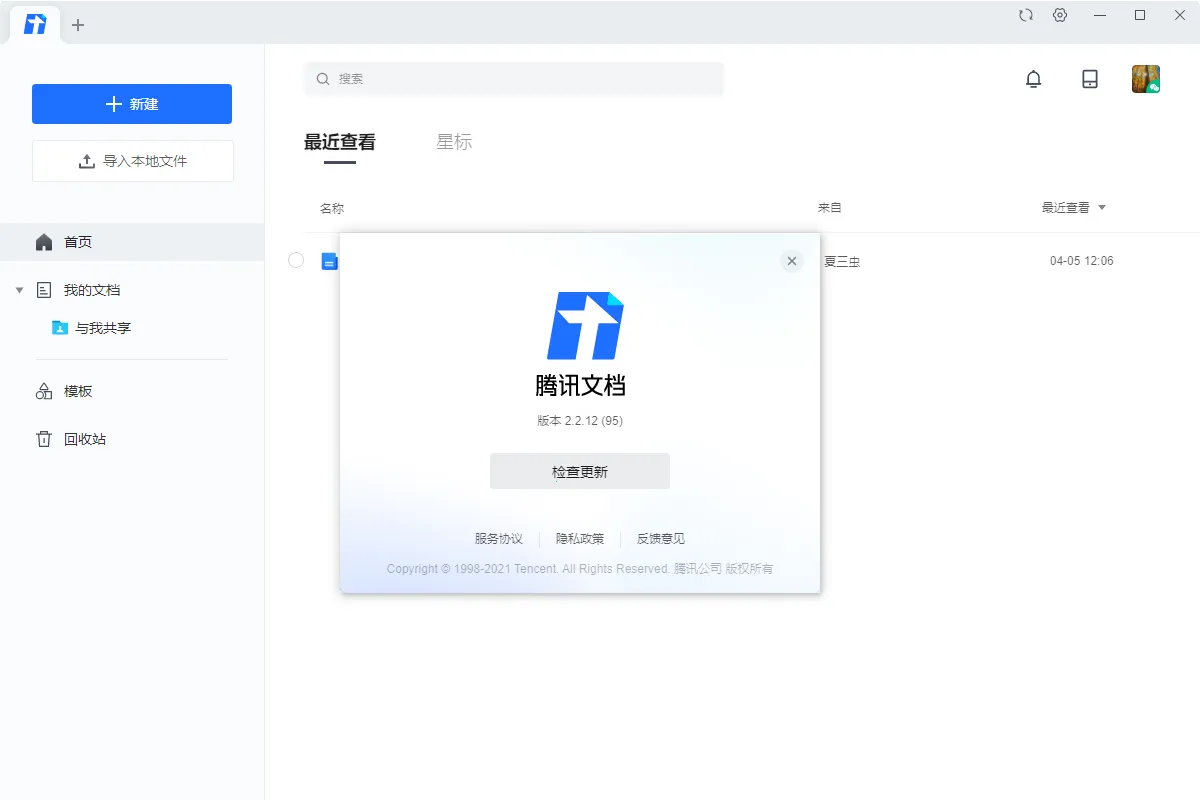Open a new tab with plus icon

78,25
